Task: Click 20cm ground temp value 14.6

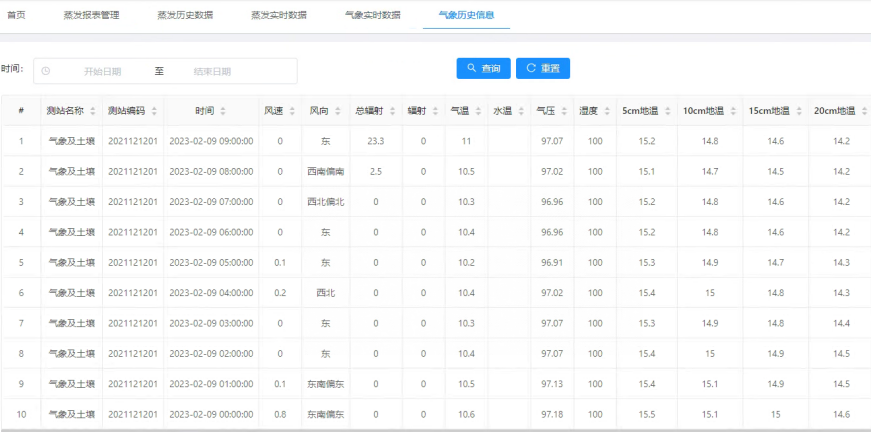Action: point(841,414)
